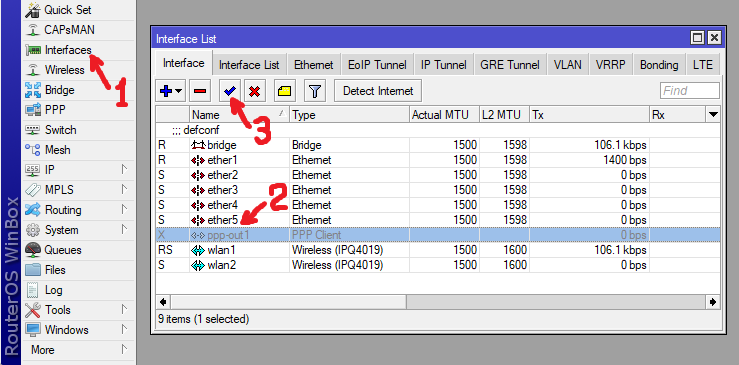The height and width of the screenshot is (365, 739).
Task: Disable selected interface with red X
Action: pos(255,91)
